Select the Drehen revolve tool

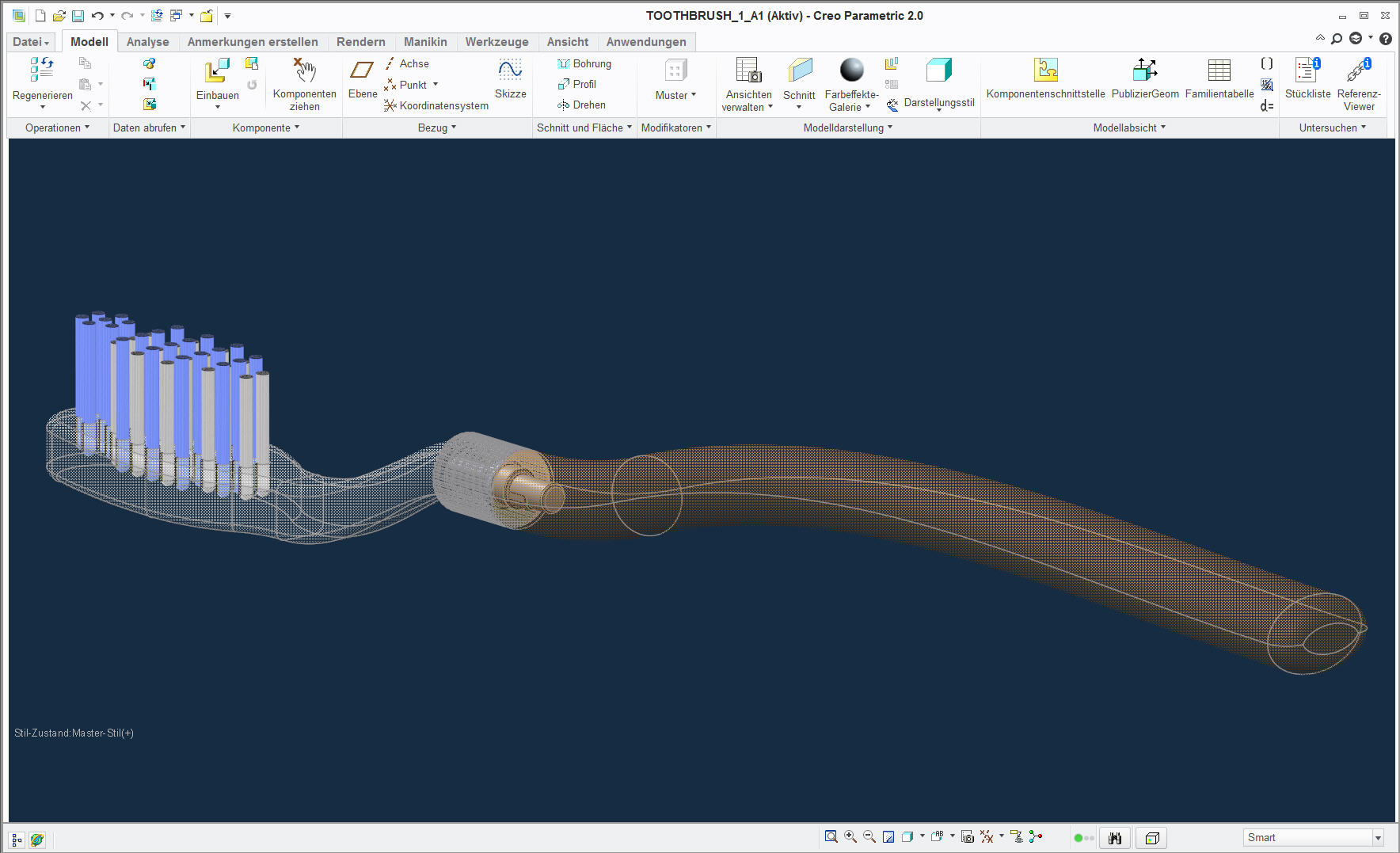tap(581, 105)
